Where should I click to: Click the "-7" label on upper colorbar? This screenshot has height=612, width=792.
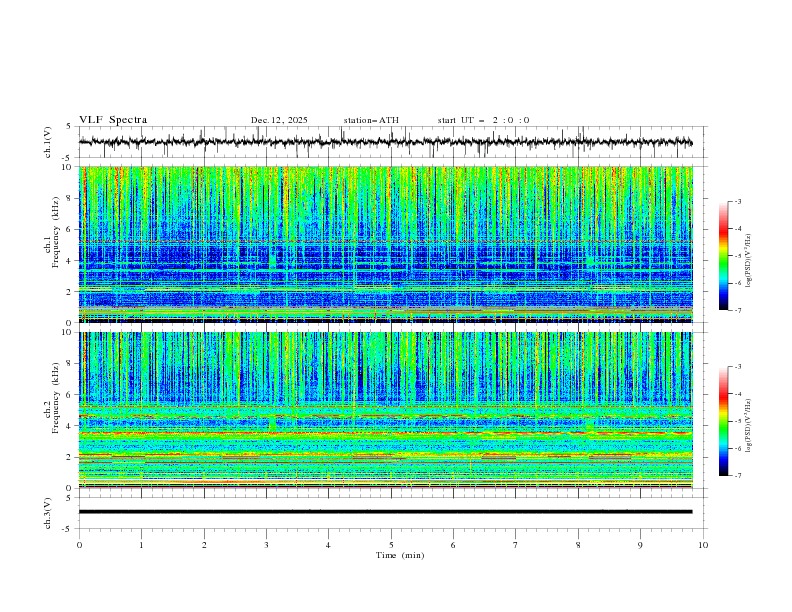[x=738, y=310]
